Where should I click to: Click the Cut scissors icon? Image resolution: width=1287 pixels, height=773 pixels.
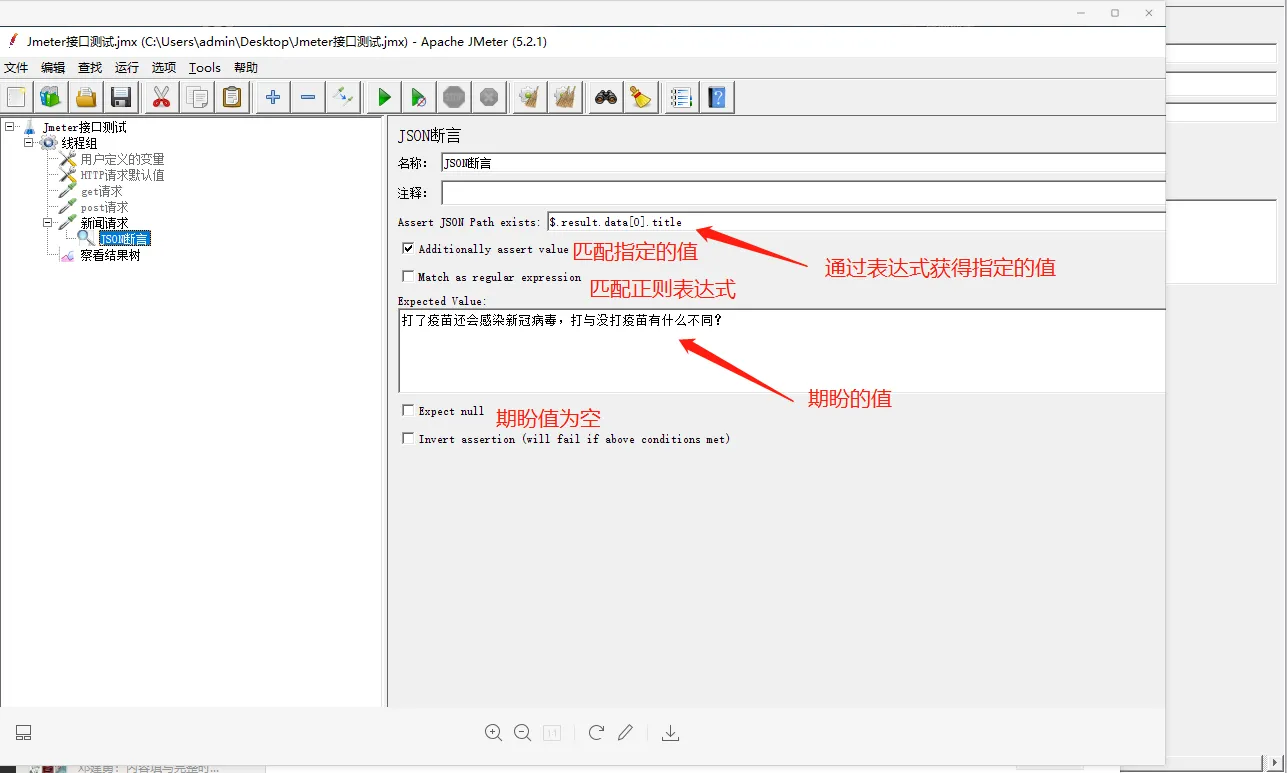161,97
